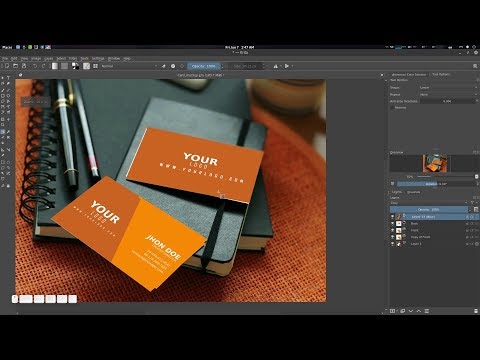The height and width of the screenshot is (360, 480).
Task: Redo the action from the toolbar
Action: point(43,66)
